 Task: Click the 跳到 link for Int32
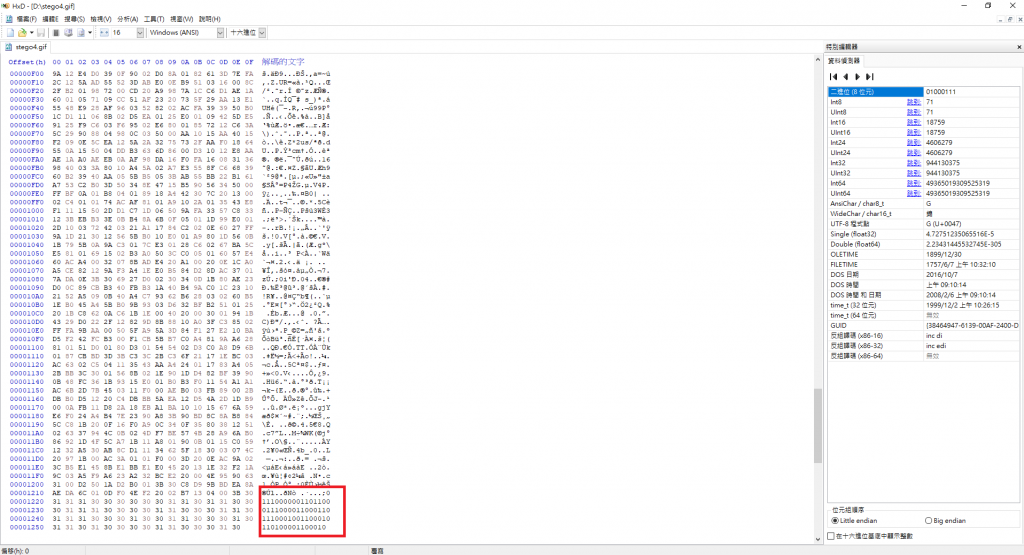click(914, 163)
